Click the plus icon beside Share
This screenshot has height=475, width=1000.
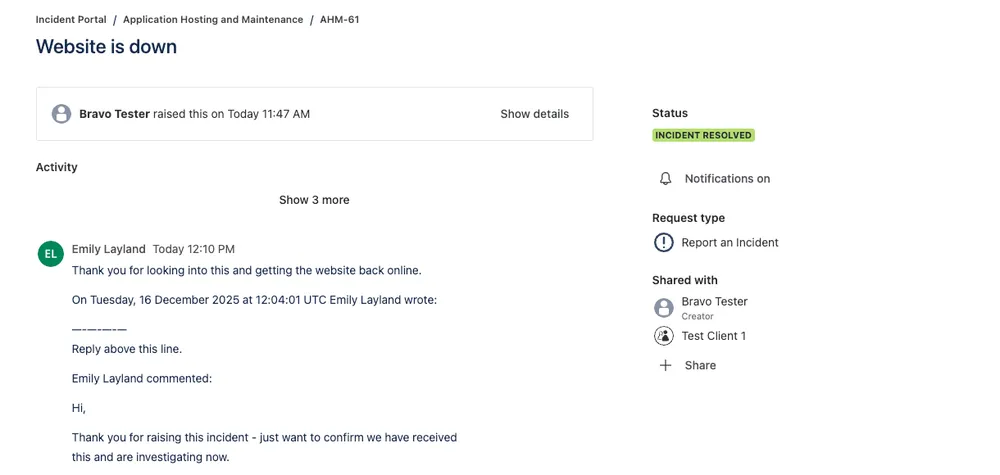click(x=665, y=365)
